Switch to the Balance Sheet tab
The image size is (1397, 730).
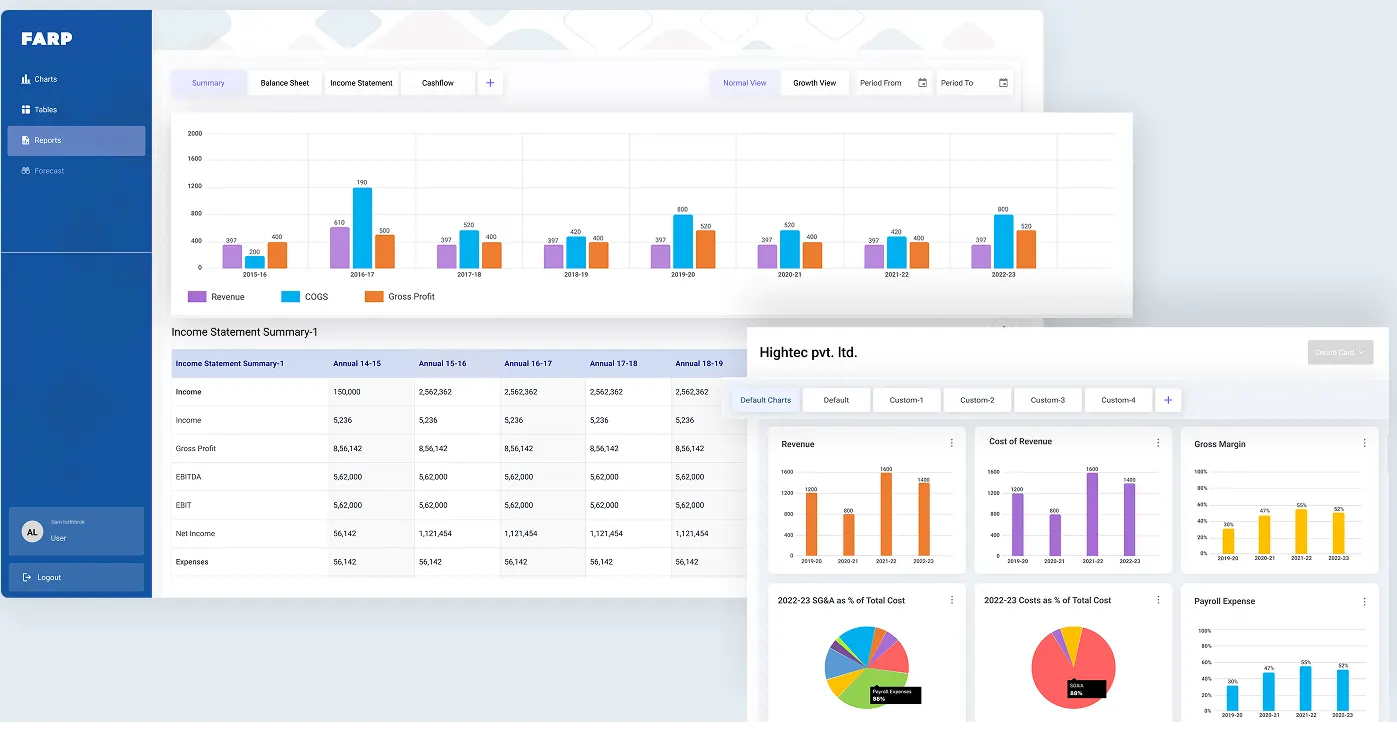tap(285, 82)
